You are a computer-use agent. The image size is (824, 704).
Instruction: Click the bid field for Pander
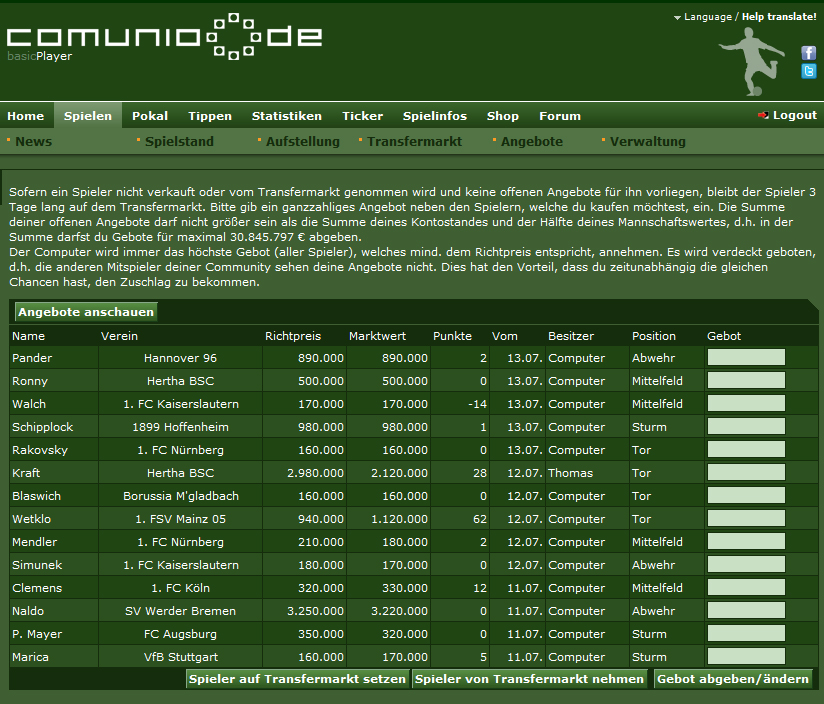tap(746, 357)
